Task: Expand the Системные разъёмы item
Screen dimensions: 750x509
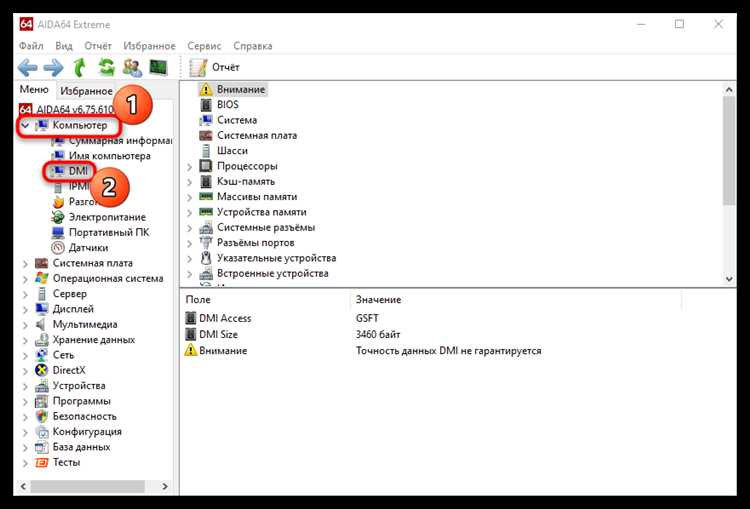Action: (189, 228)
